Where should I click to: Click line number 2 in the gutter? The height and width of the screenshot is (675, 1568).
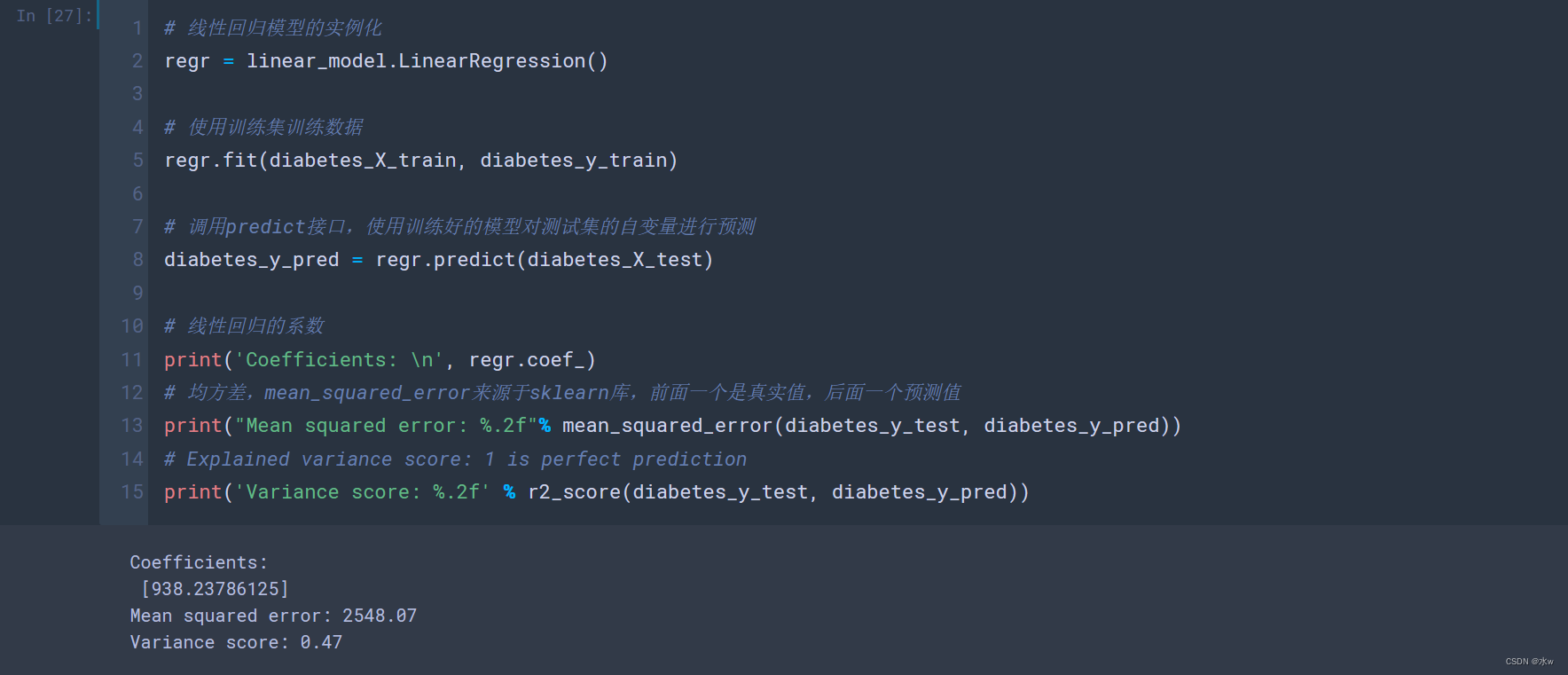137,61
